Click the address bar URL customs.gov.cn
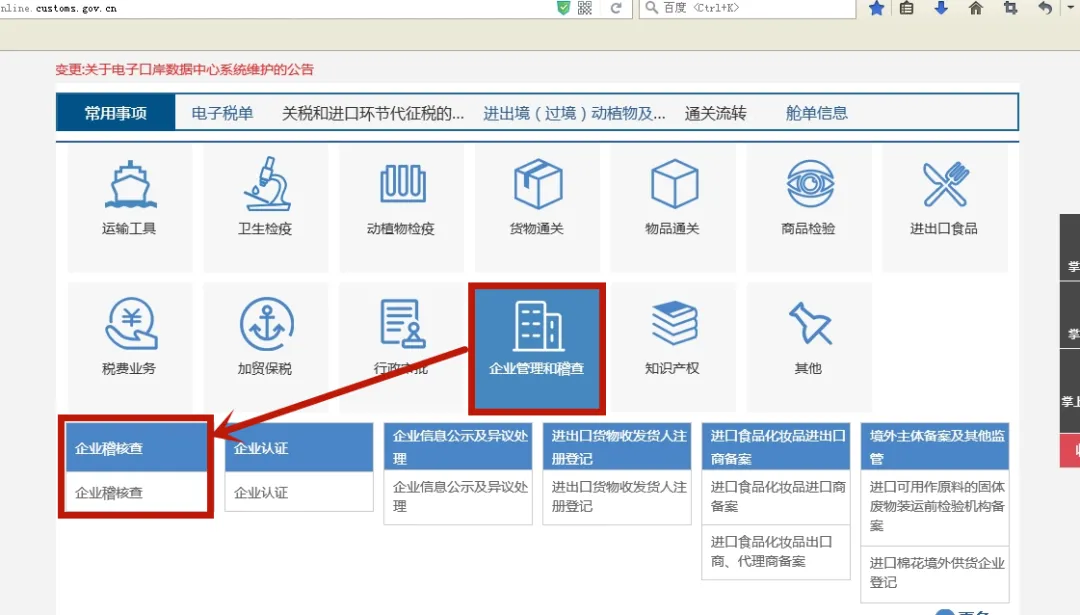The height and width of the screenshot is (615, 1080). [x=59, y=8]
